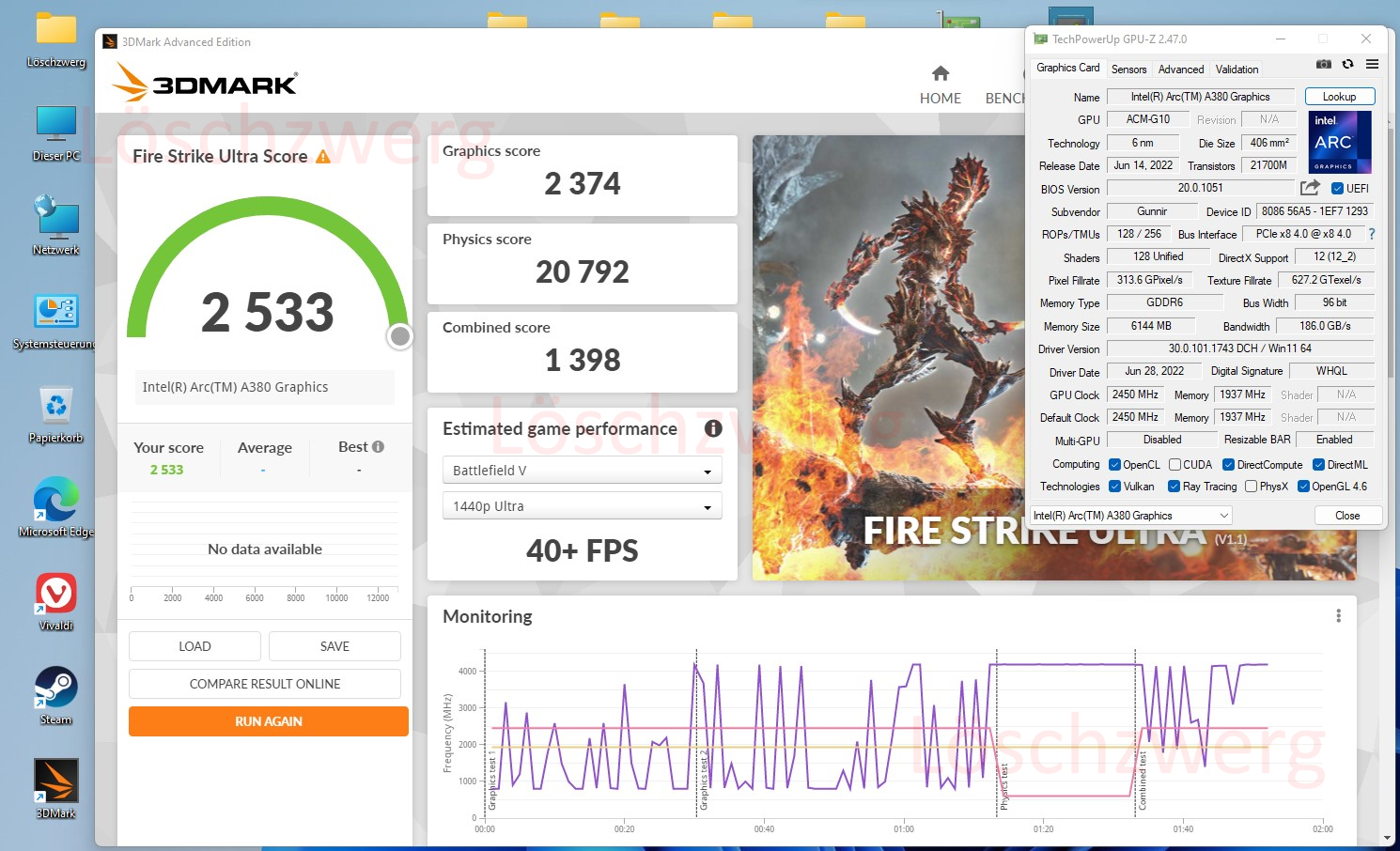Click the Memory Size 6144 MB field
The width and height of the screenshot is (1400, 851).
point(1151,326)
